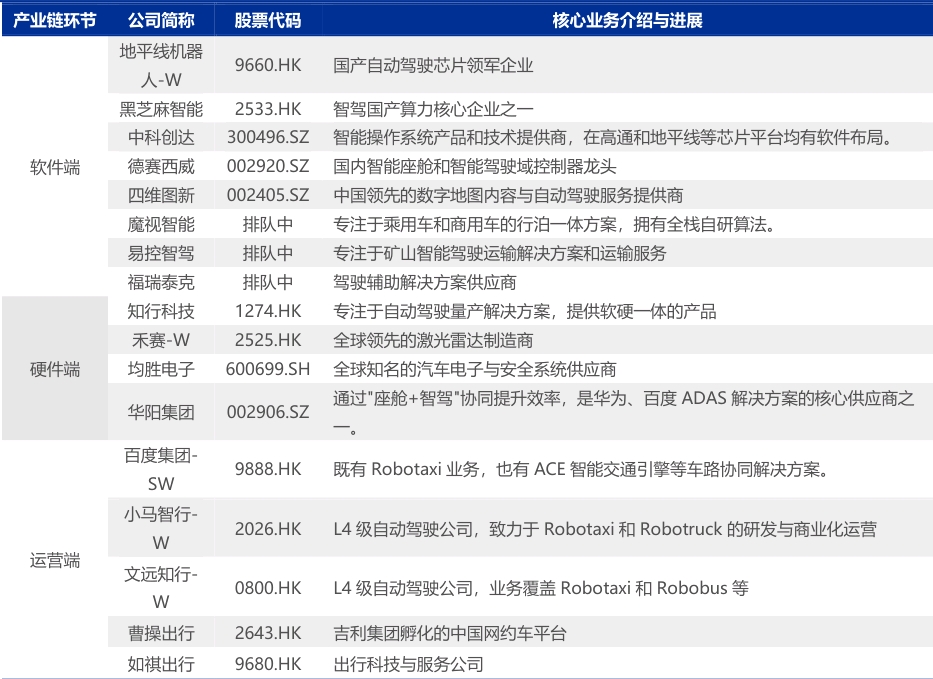Viewport: 933px width, 679px height.
Task: Click company name 德赛西威
Action: pos(161,166)
